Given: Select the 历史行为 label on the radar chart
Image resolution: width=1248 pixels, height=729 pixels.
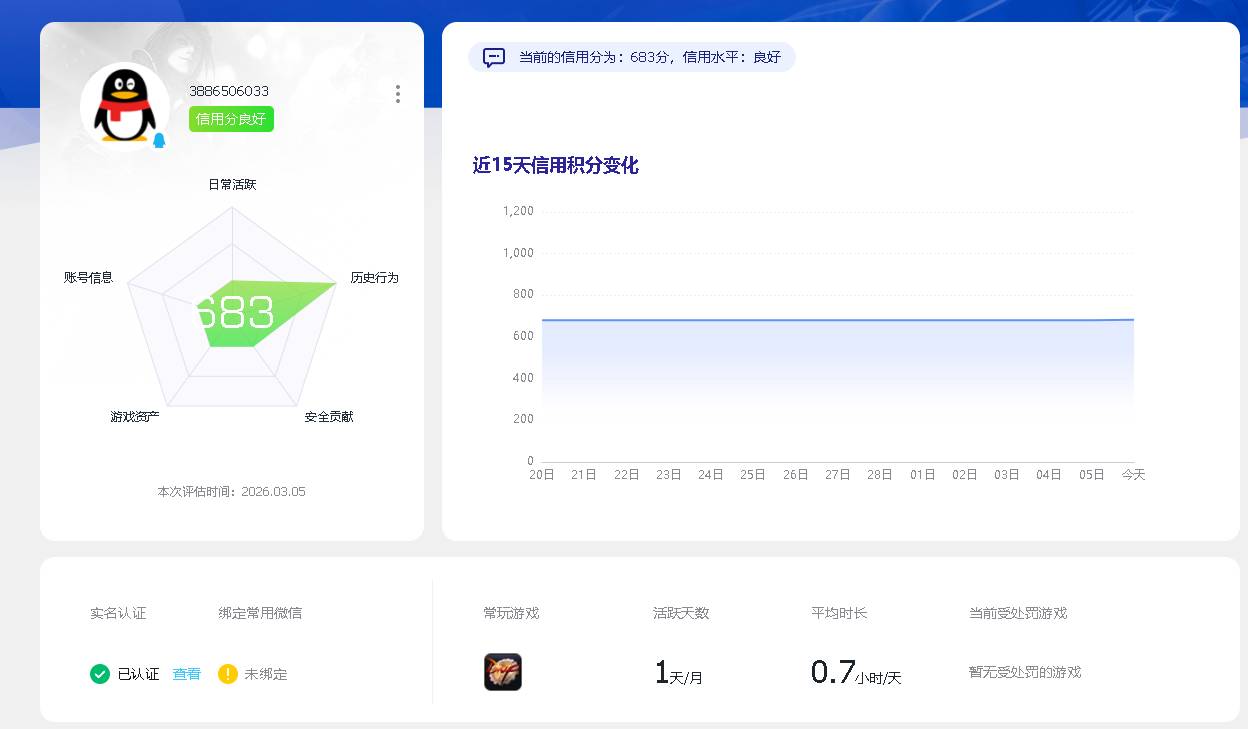Looking at the screenshot, I should click(x=373, y=278).
